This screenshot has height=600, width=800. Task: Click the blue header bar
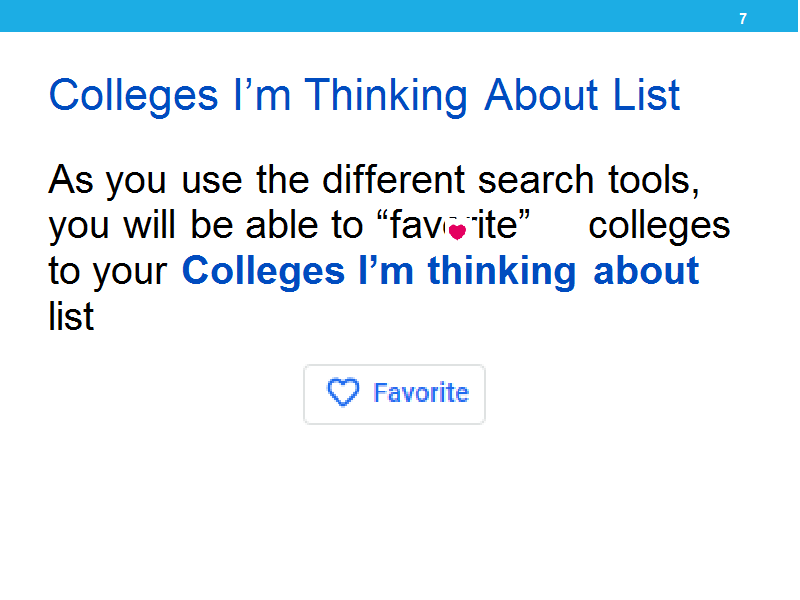(x=399, y=16)
